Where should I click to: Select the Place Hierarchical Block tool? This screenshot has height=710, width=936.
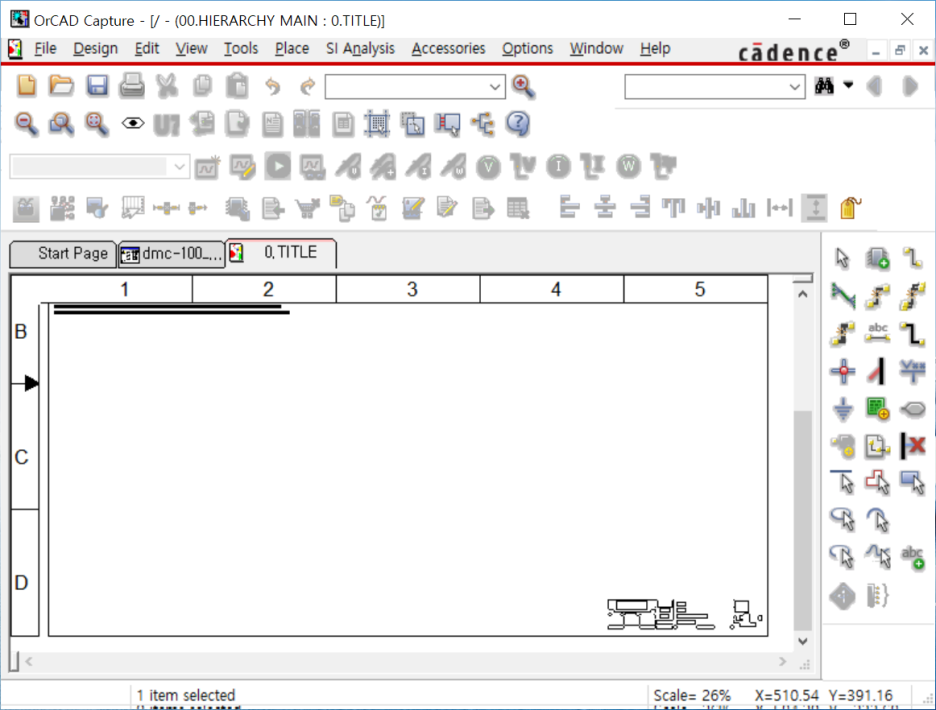(x=878, y=410)
